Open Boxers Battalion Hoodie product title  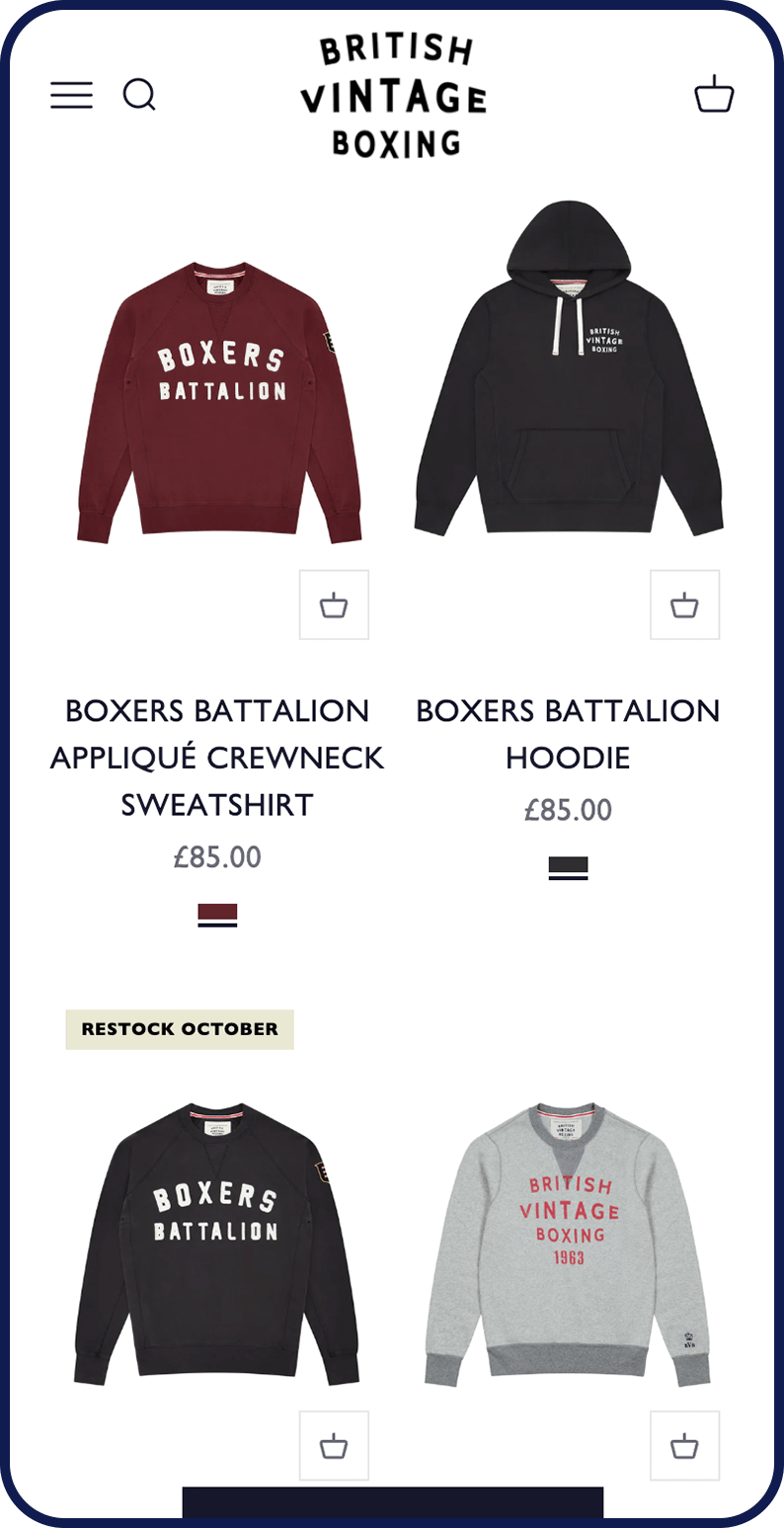(568, 734)
